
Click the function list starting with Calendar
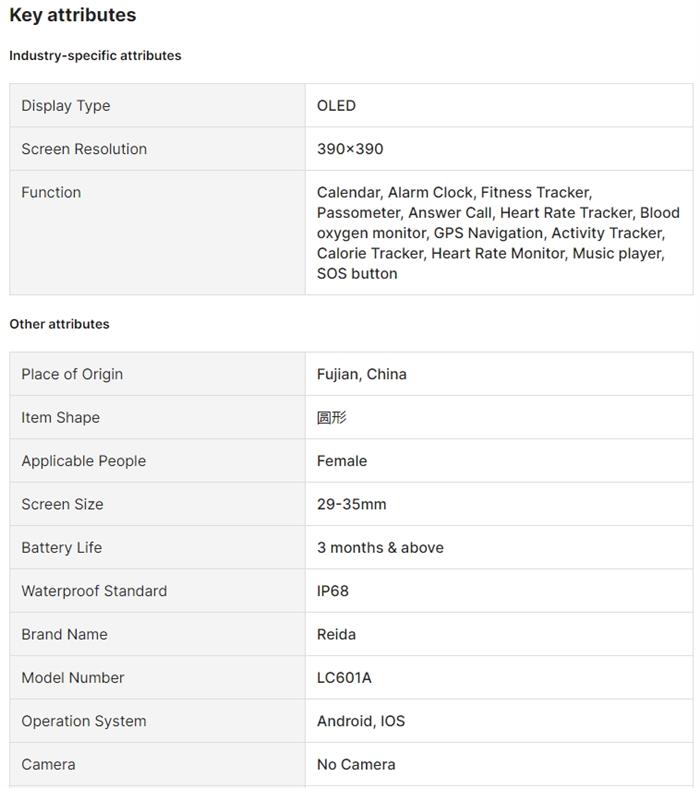point(498,233)
